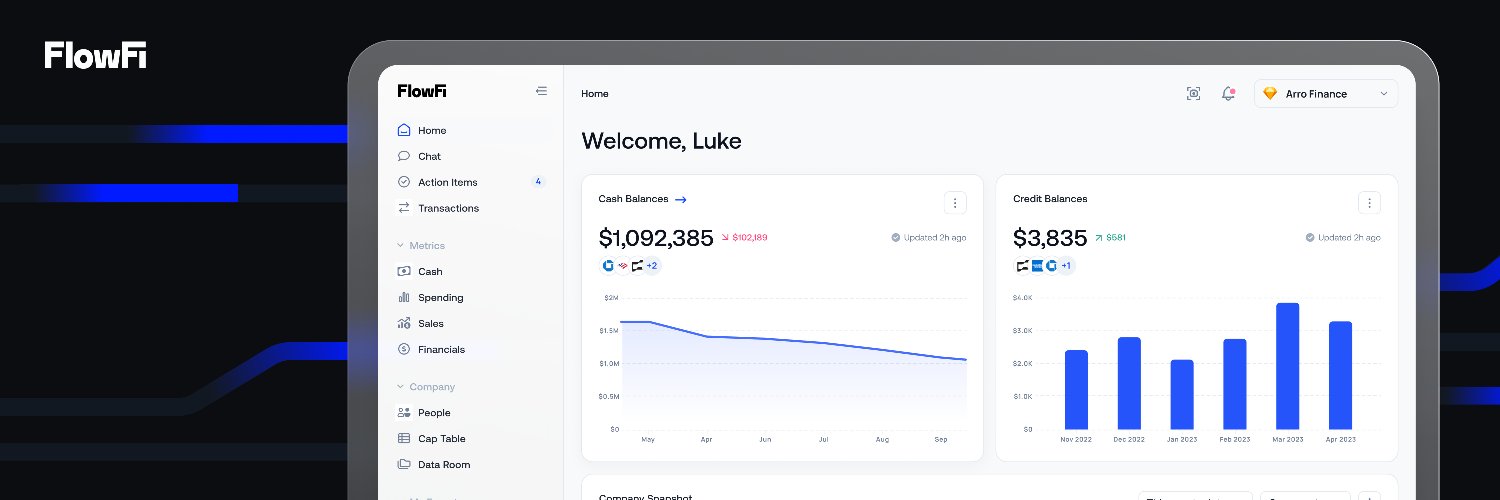Click the Cap Table icon

tap(404, 438)
